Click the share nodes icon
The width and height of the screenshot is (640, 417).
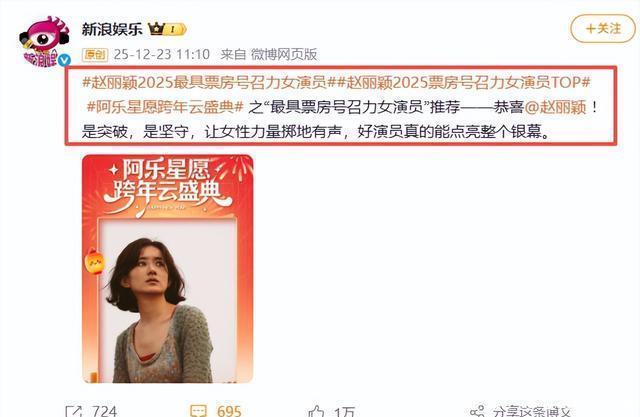477,411
